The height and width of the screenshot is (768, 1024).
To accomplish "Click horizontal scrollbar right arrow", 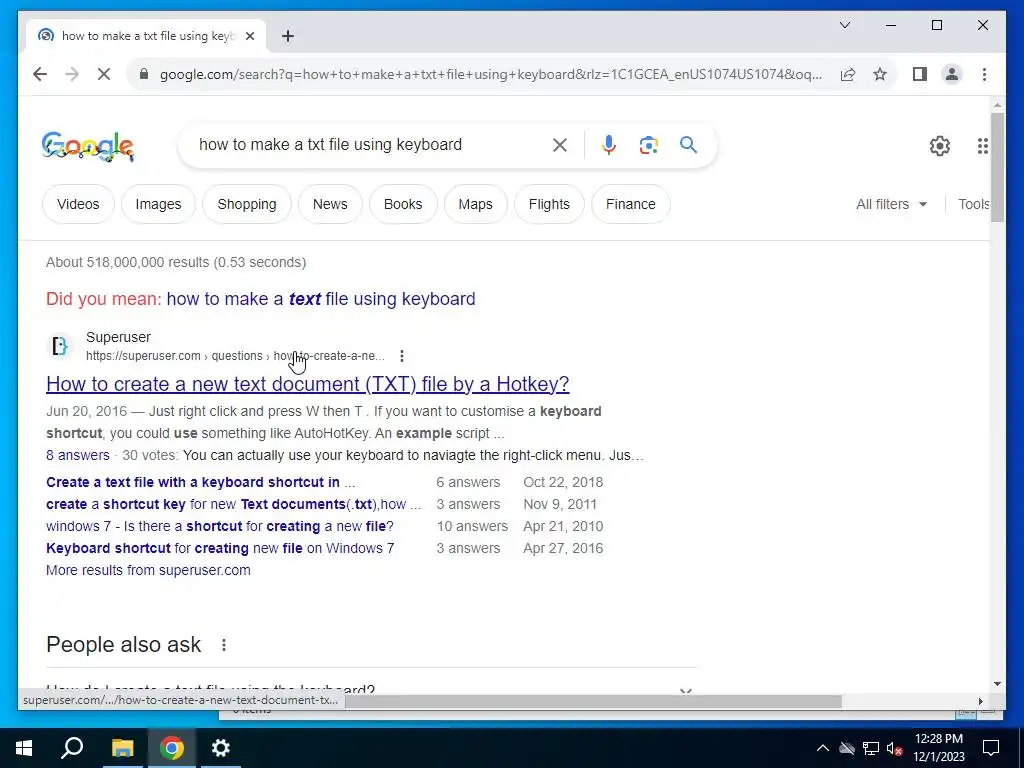I will point(980,701).
